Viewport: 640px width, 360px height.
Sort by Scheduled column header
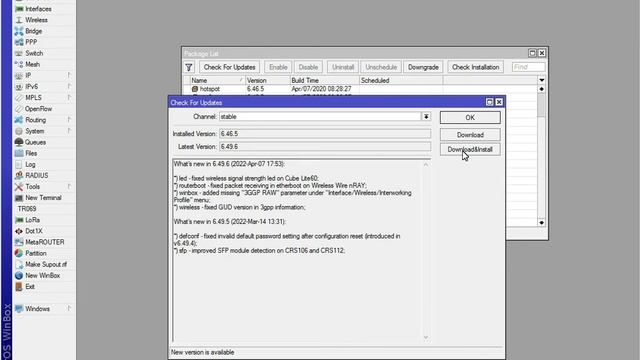401,80
